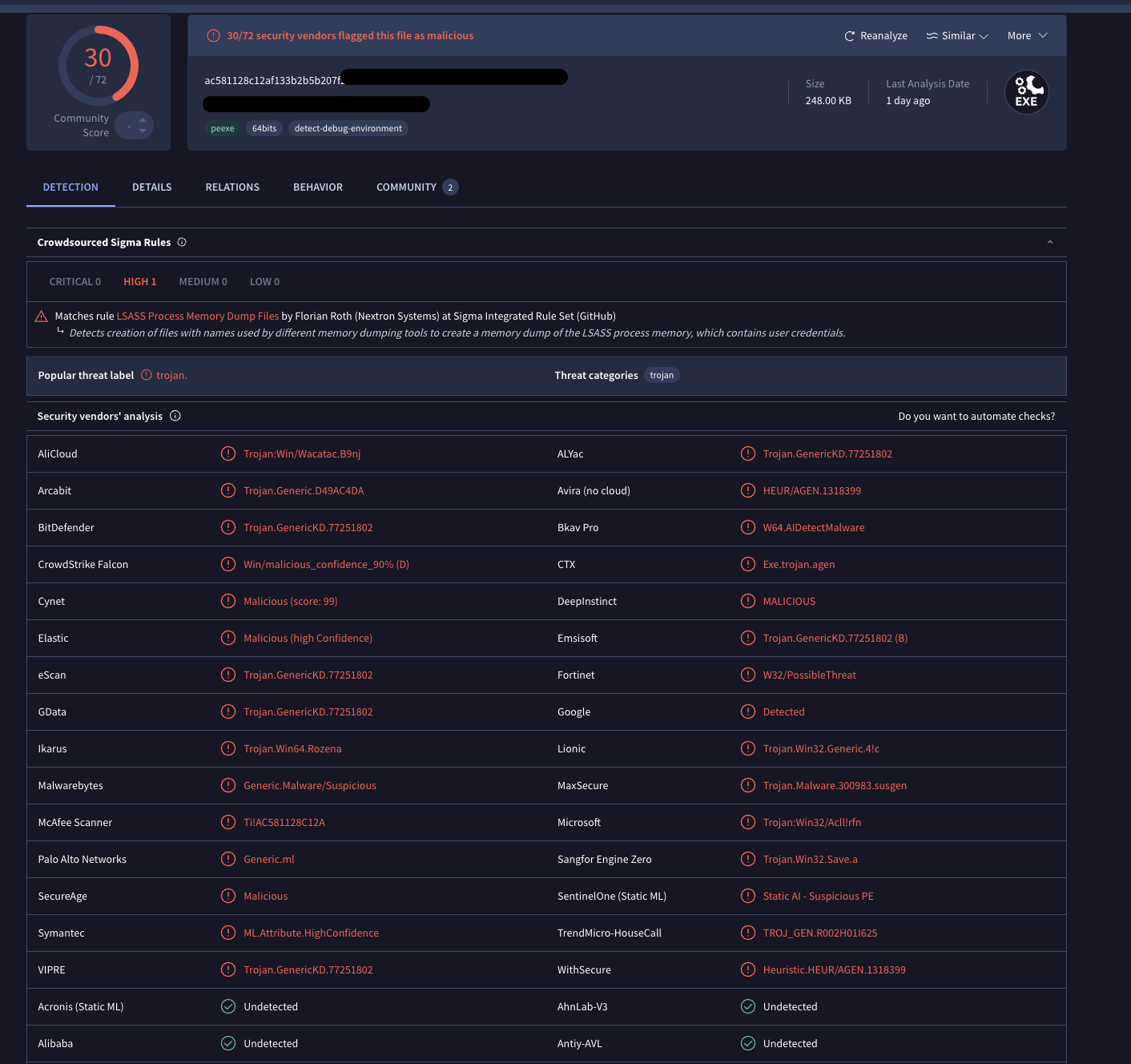Click 'Trojan.Win32.Save.a' Sangfor Engine Zero result
Viewport: 1131px width, 1064px height.
(x=811, y=860)
